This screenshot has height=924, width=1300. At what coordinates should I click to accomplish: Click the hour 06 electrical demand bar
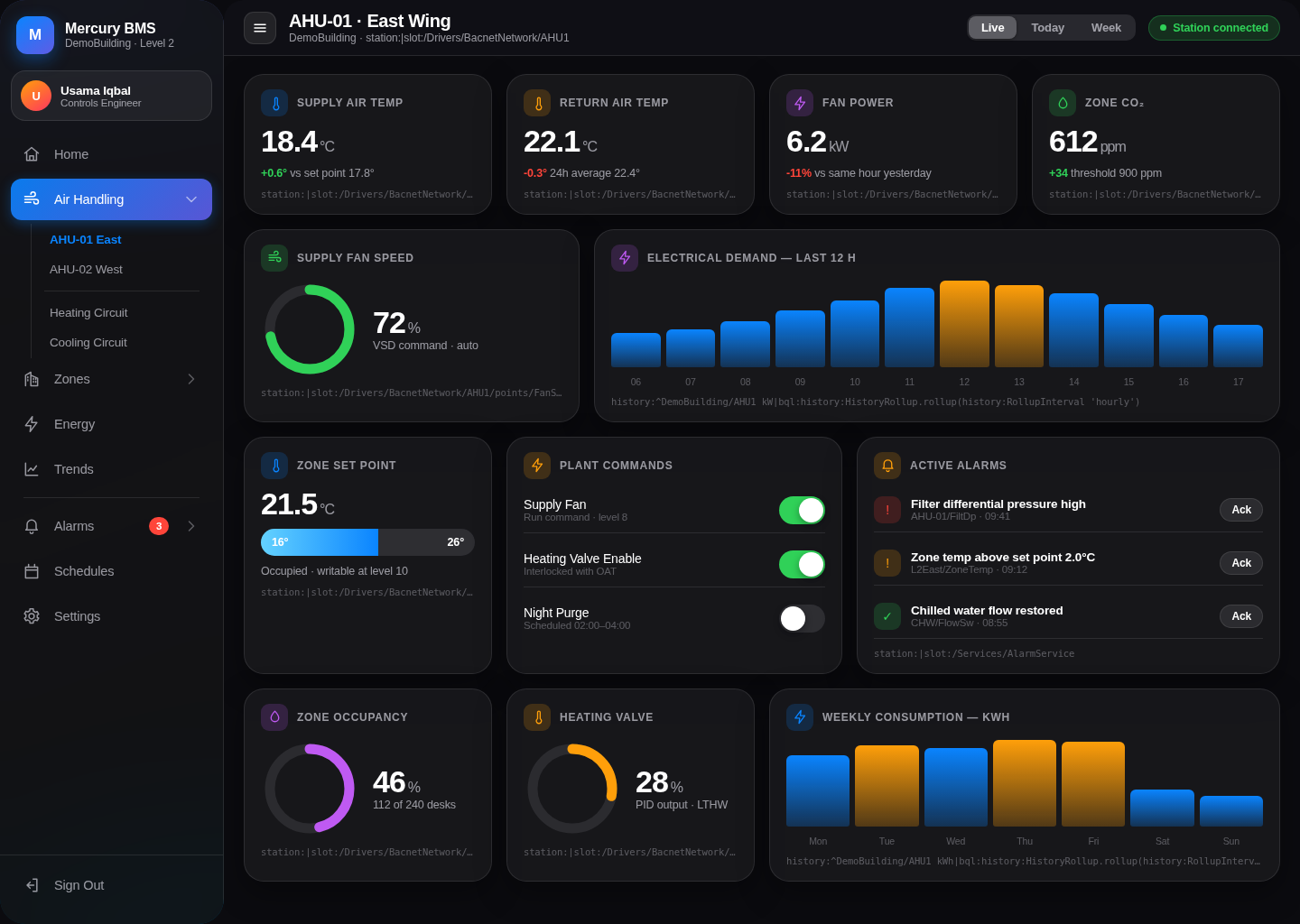(636, 350)
